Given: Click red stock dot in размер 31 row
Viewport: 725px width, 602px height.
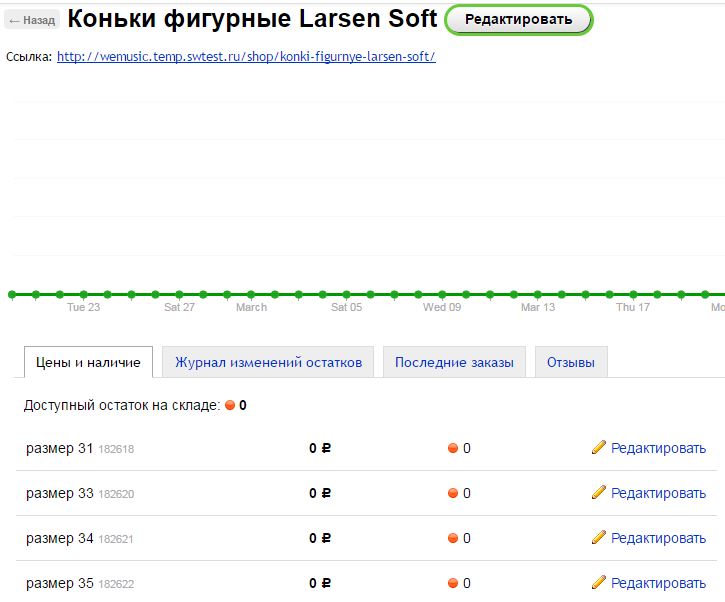Looking at the screenshot, I should pos(453,448).
